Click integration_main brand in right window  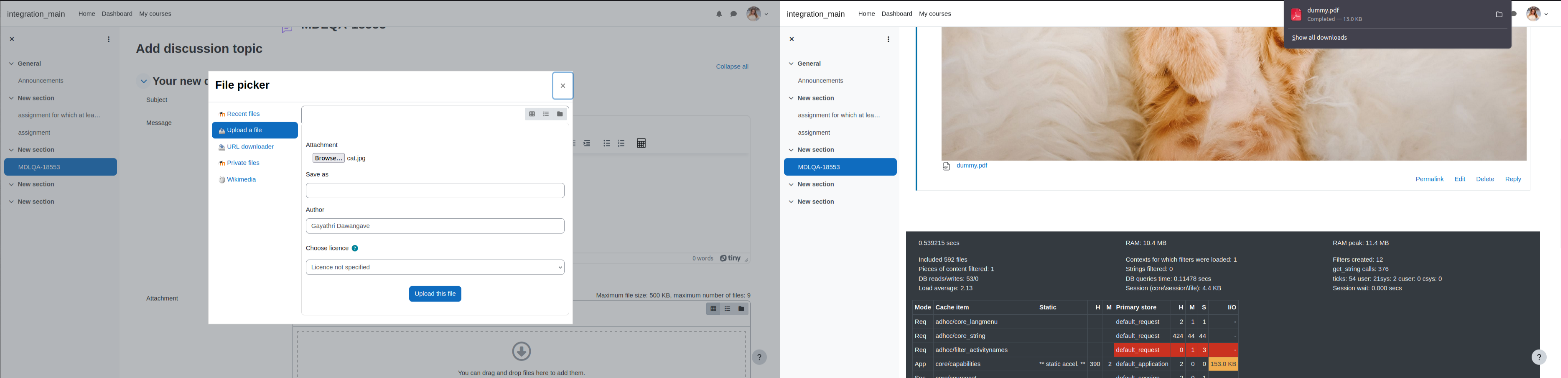click(815, 14)
